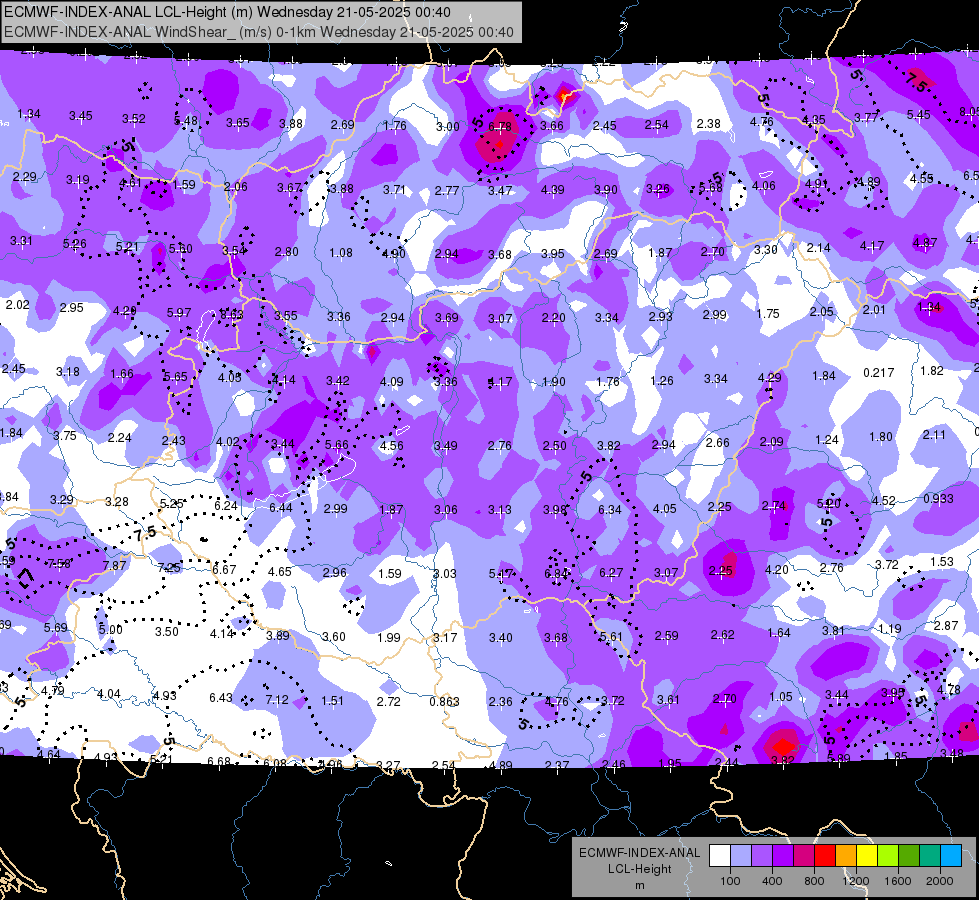979x900 pixels.
Task: Click the wind shear value 6.78
Action: tap(499, 126)
